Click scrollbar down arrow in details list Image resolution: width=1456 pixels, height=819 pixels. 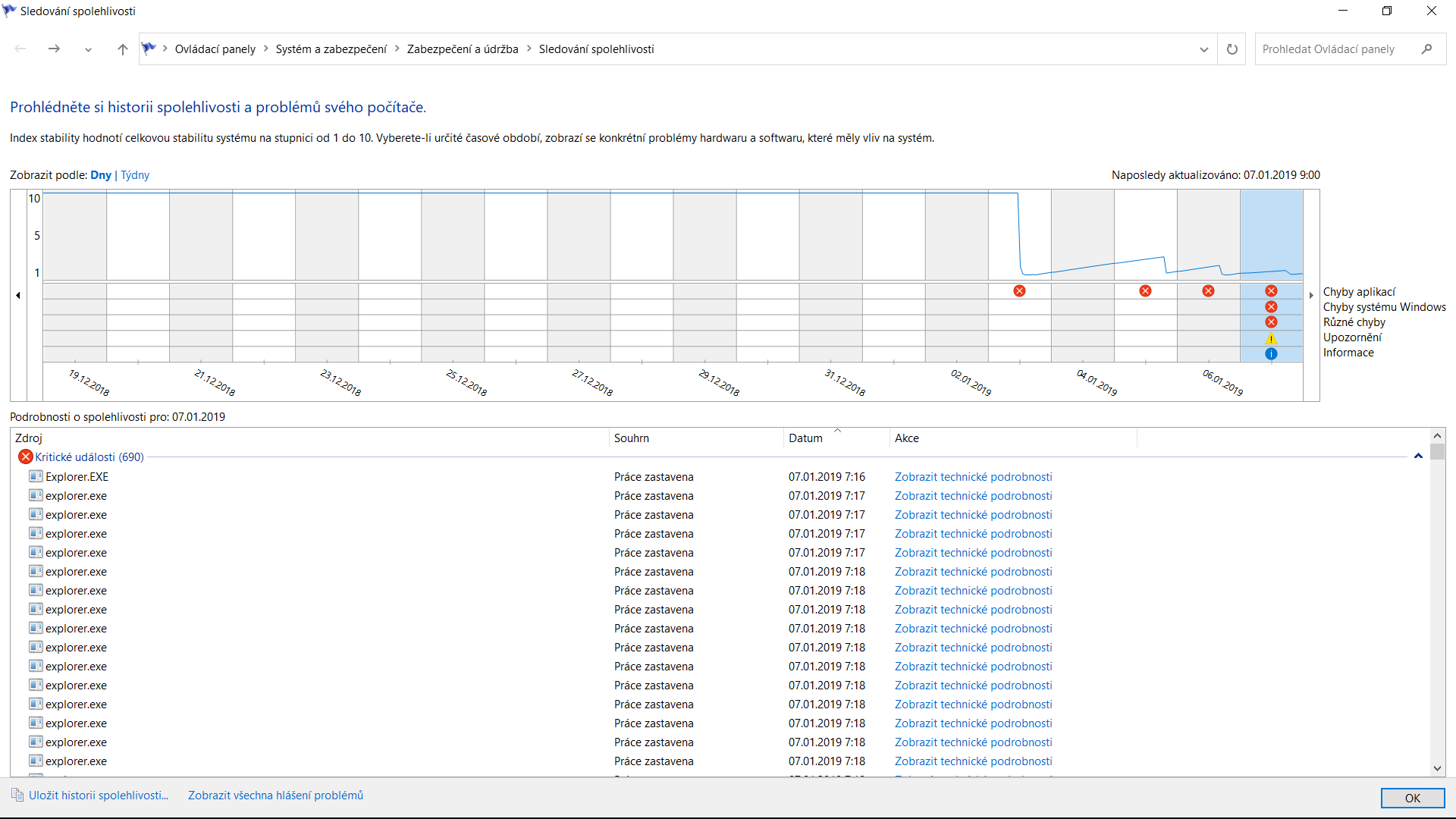(x=1437, y=768)
